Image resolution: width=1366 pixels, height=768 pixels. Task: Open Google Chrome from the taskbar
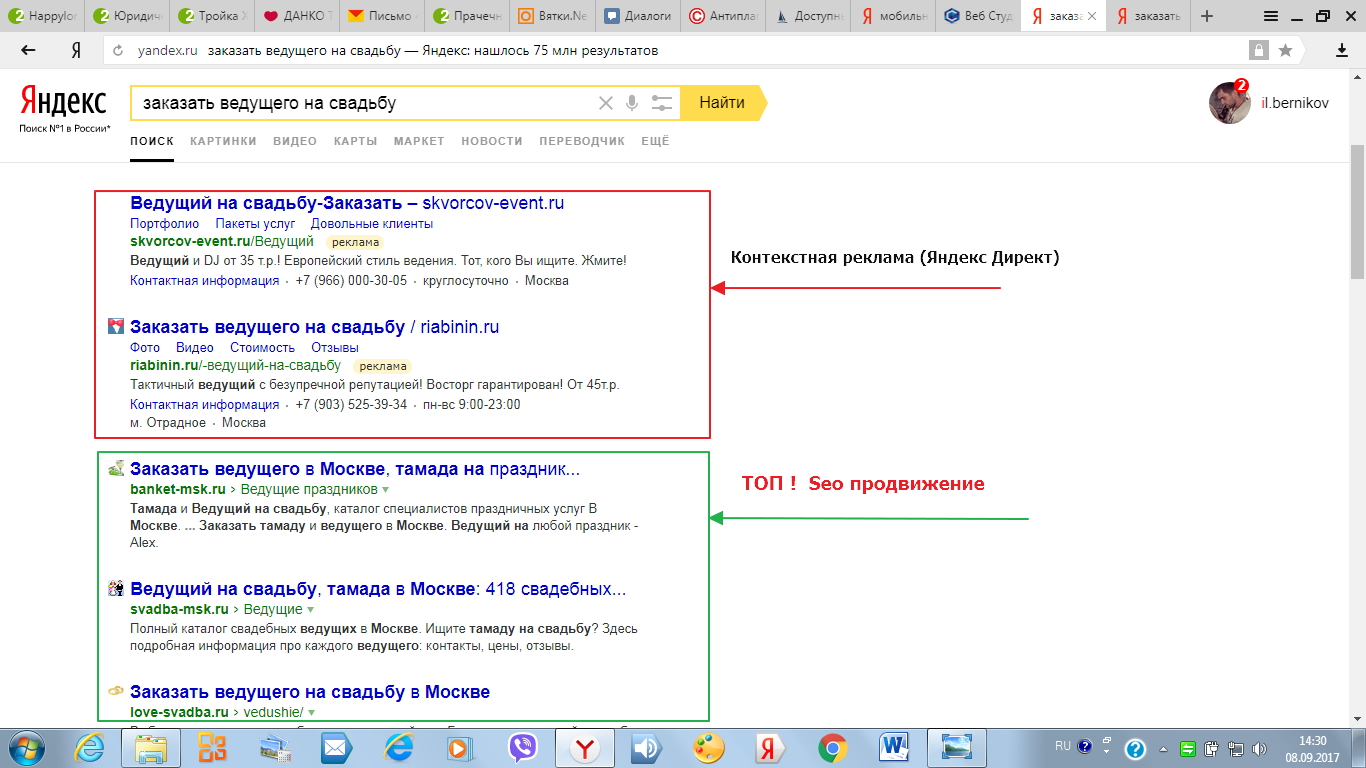coord(832,747)
